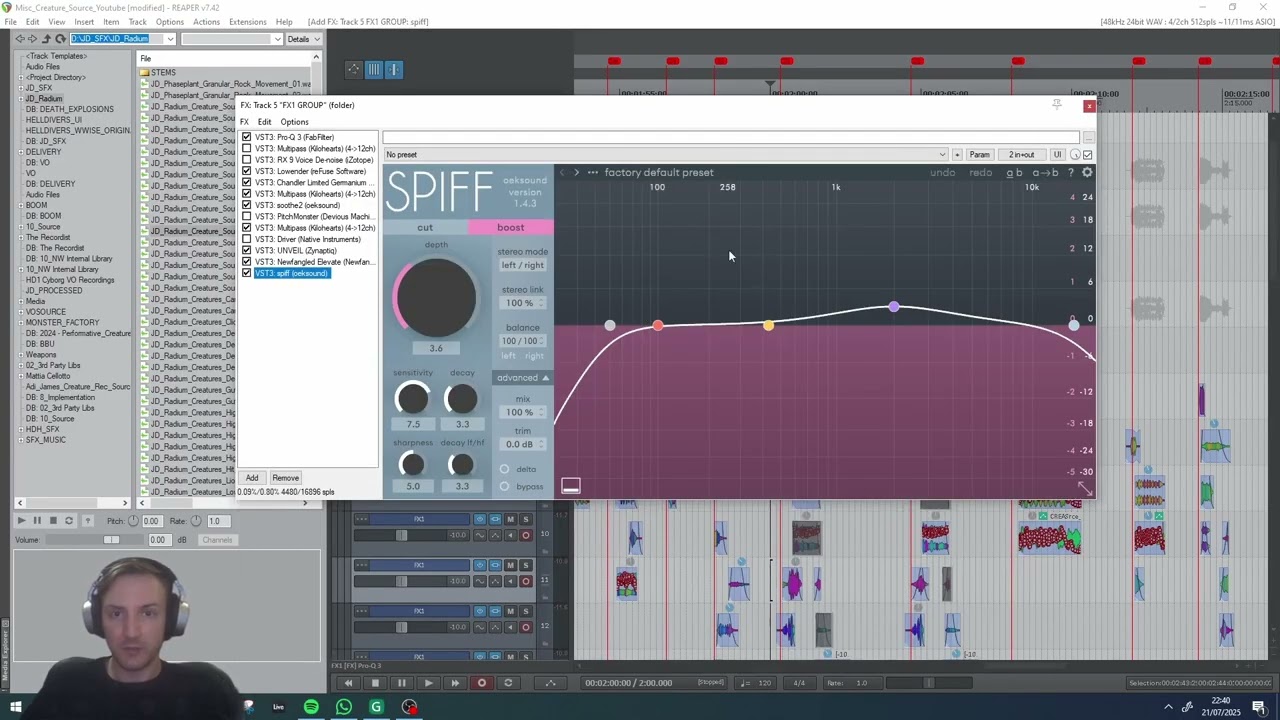Pin the FX chain window
Image resolution: width=1280 pixels, height=720 pixels.
(1056, 105)
